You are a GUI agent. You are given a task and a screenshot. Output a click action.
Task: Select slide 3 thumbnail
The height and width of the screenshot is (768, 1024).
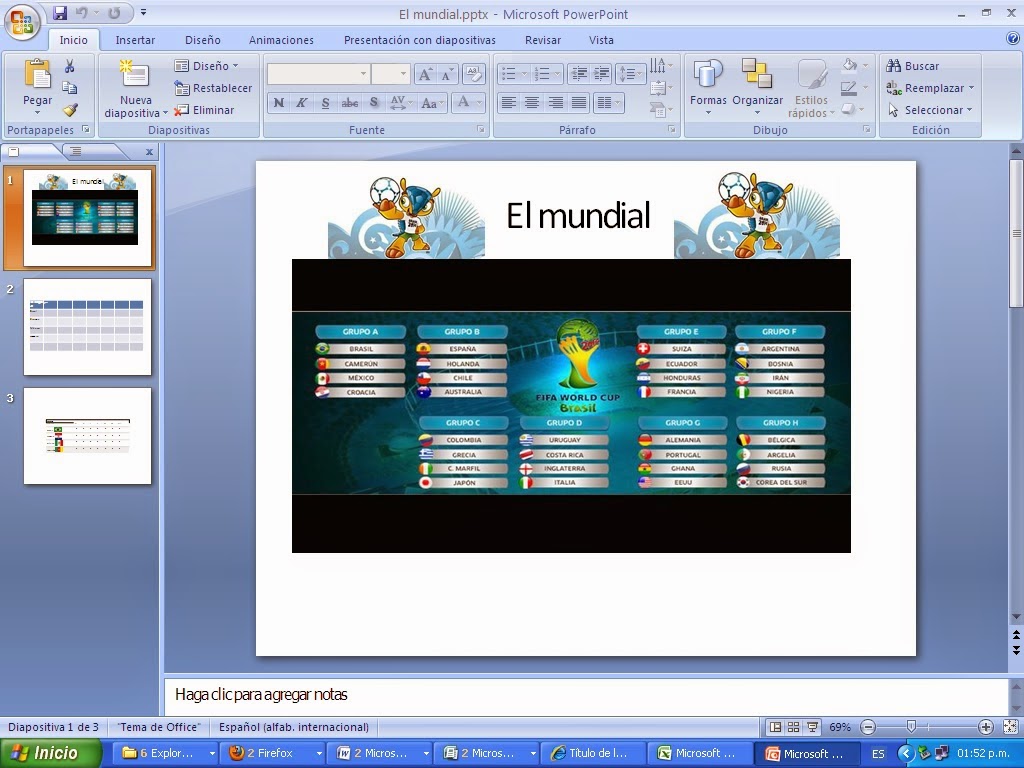[88, 436]
